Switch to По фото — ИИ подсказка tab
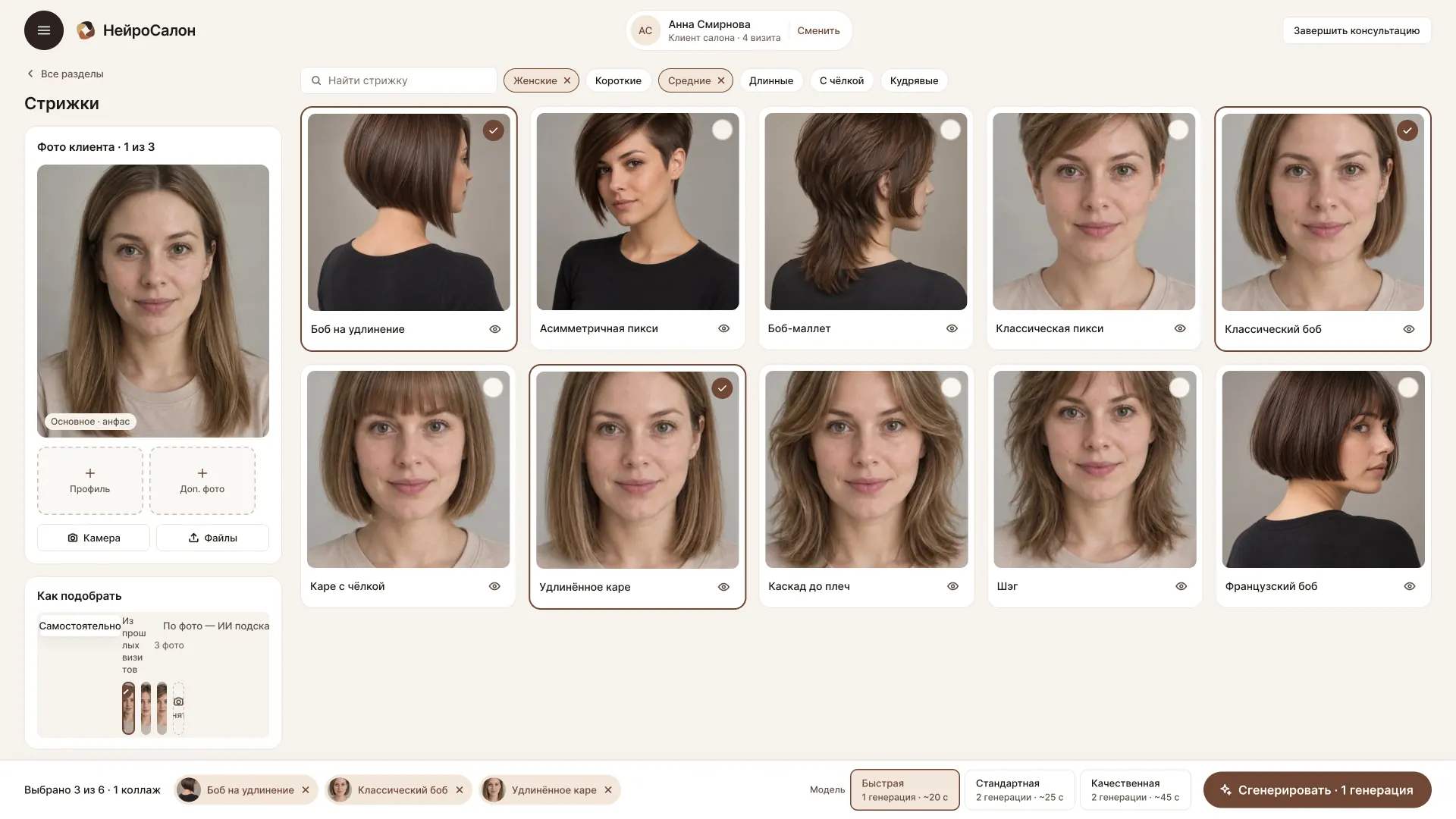1456x819 pixels. 215,626
